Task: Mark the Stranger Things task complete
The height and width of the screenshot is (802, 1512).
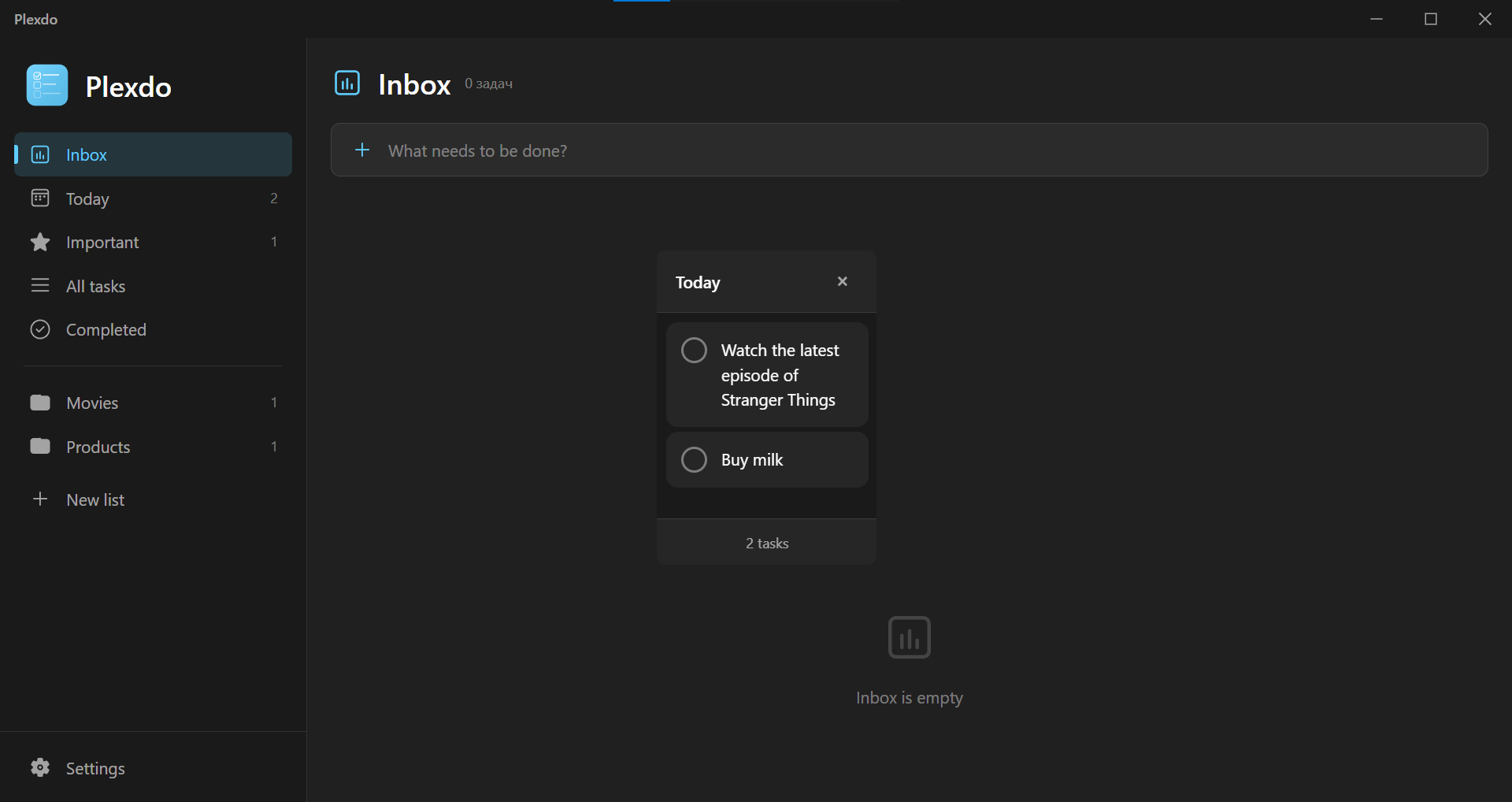Action: pyautogui.click(x=693, y=350)
